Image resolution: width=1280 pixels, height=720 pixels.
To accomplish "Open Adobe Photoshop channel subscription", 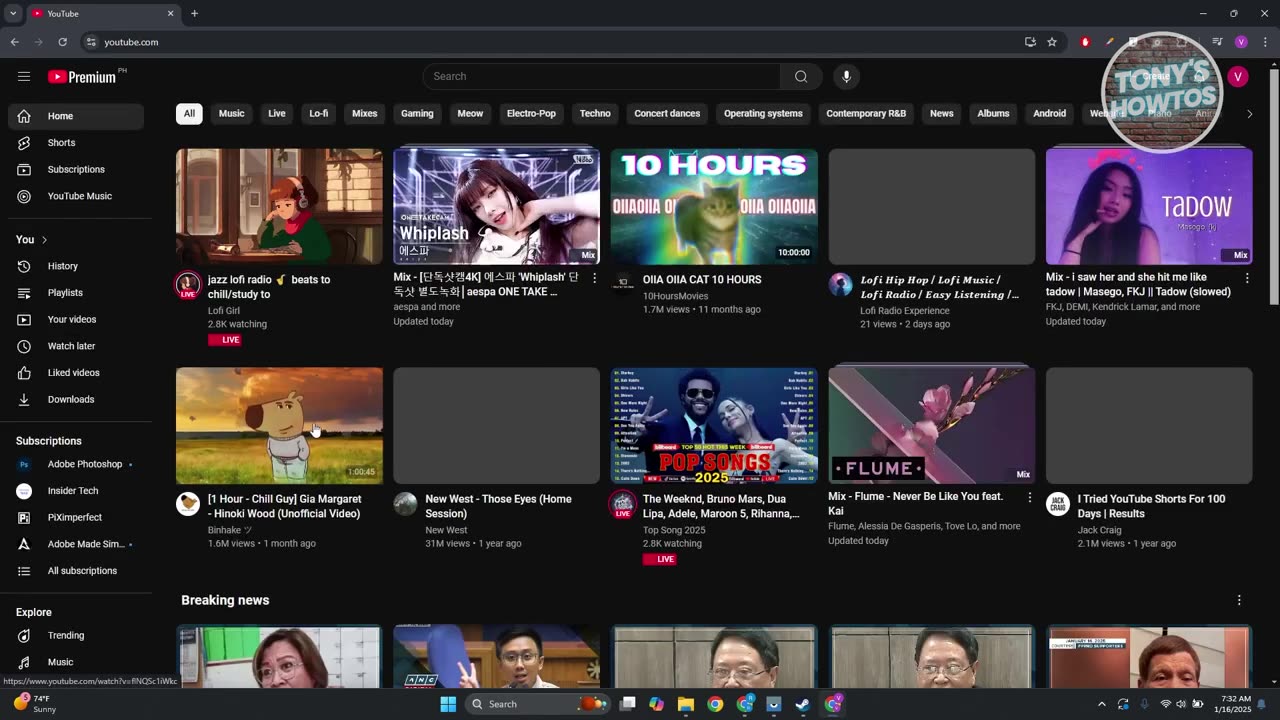I will 76,464.
